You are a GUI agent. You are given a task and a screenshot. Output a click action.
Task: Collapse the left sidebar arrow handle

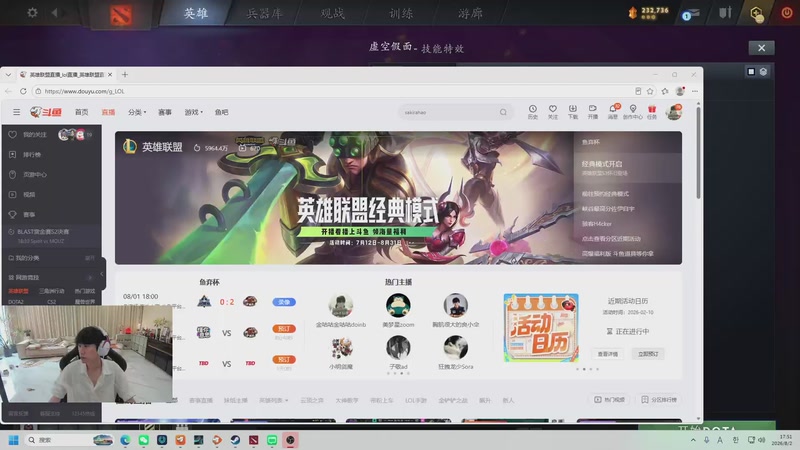pos(103,274)
